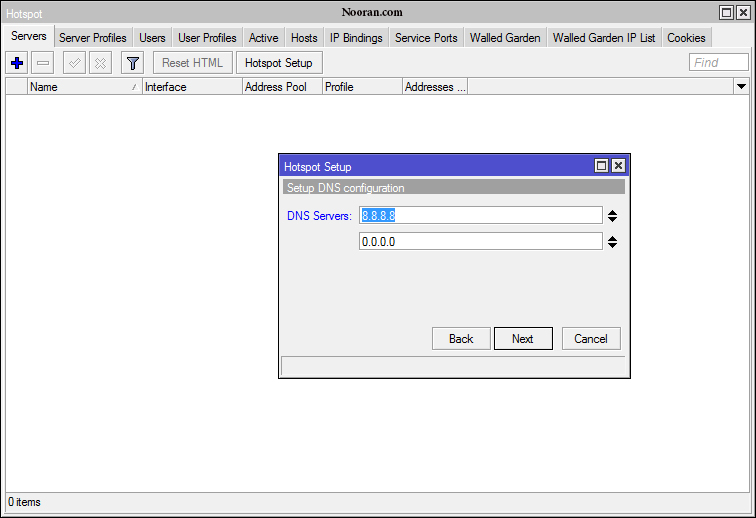Open the Walled Garden IP List tab
756x518 pixels.
click(x=604, y=38)
